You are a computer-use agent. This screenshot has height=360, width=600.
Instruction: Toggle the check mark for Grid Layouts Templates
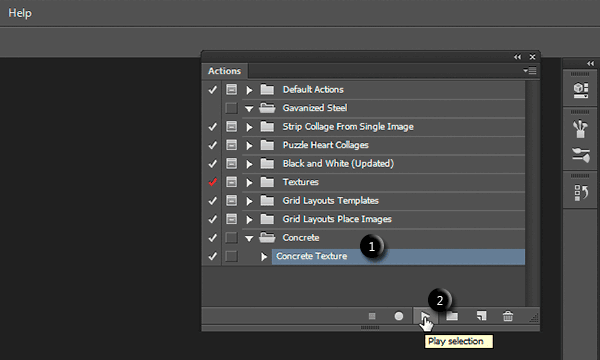pos(212,200)
